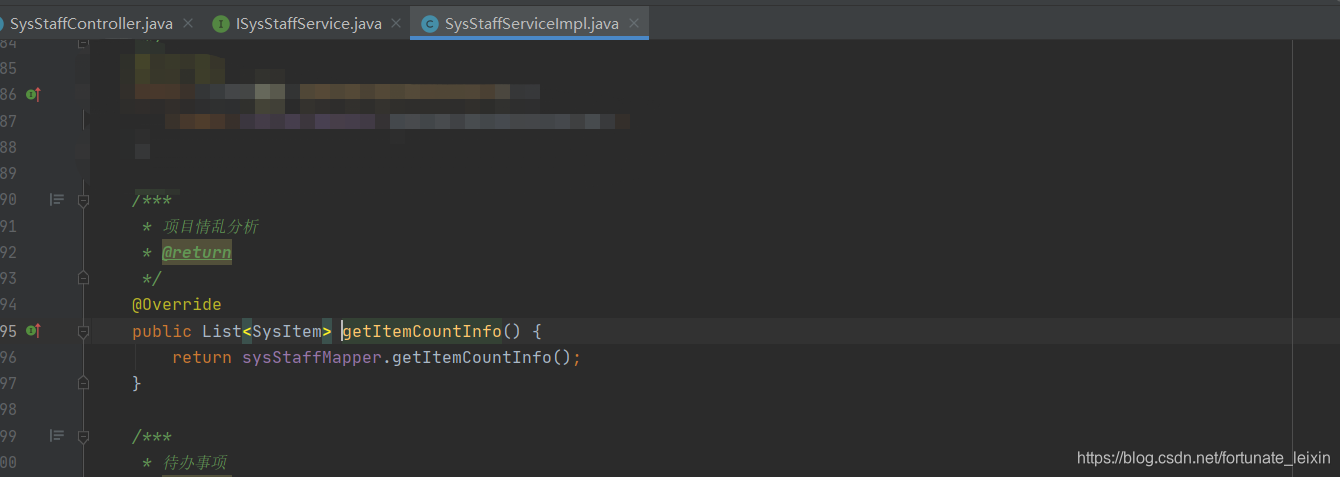
Task: Close the SysStaffController.java tab
Action: coord(187,23)
